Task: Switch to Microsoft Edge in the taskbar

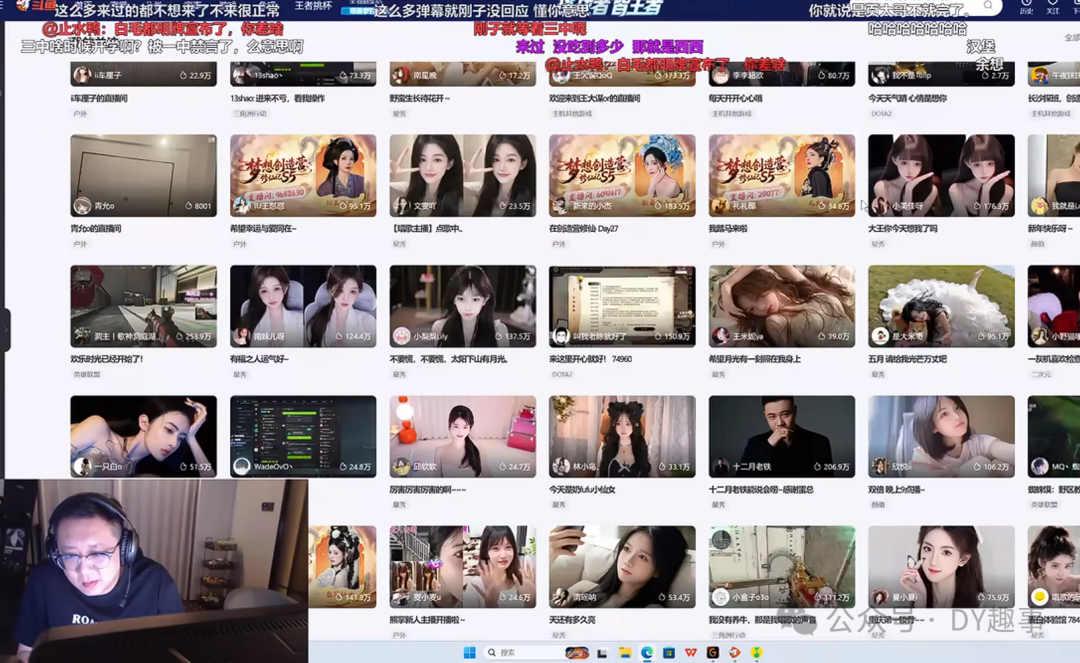Action: tap(647, 652)
